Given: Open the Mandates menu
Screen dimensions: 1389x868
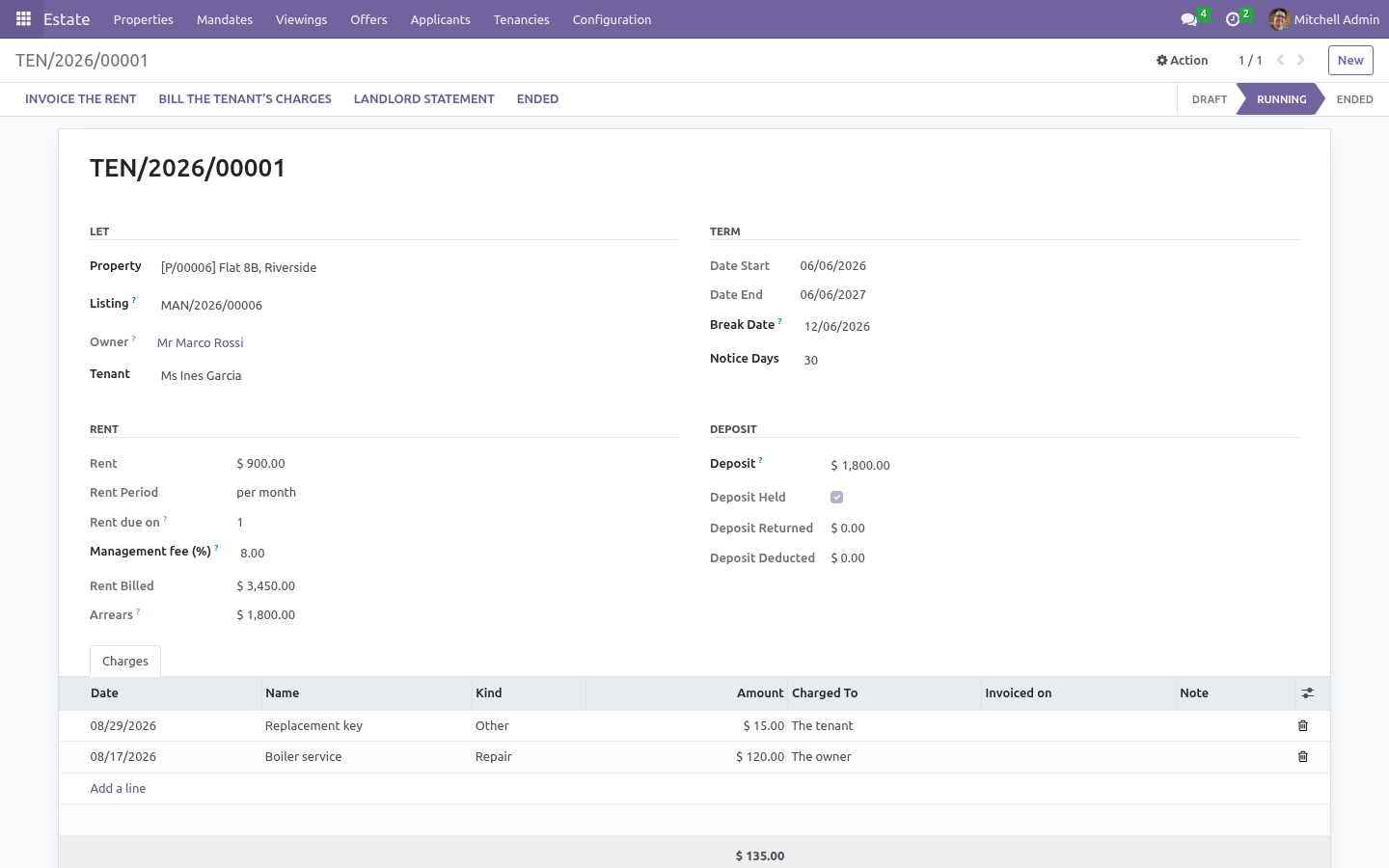Looking at the screenshot, I should pos(225,19).
